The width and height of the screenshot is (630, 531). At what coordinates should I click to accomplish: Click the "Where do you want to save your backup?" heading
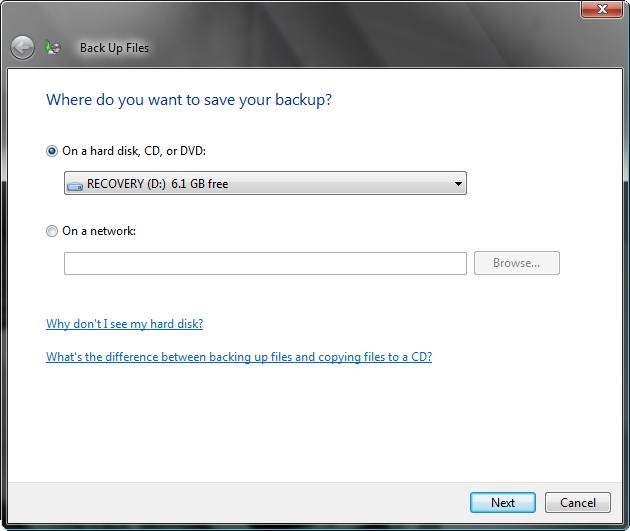189,100
